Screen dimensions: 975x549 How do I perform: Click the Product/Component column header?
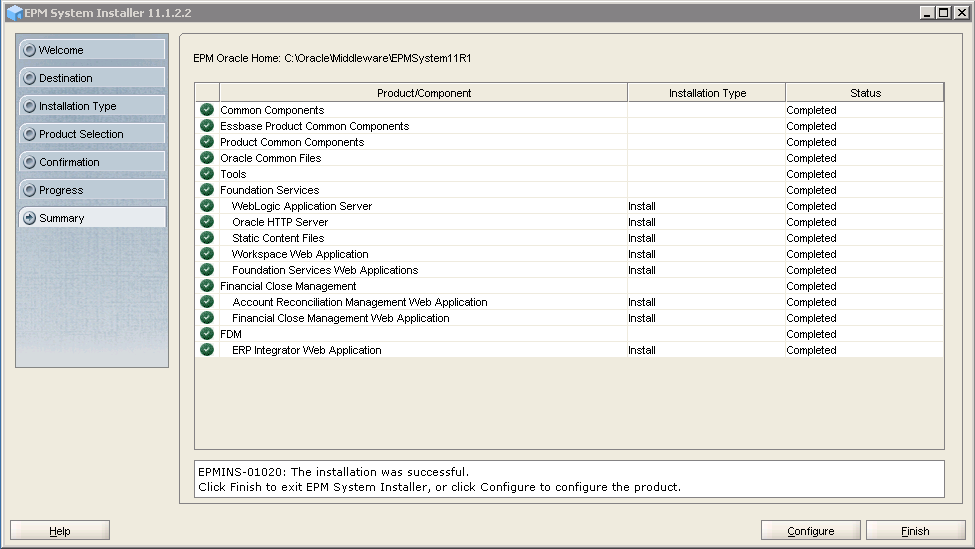[x=423, y=93]
